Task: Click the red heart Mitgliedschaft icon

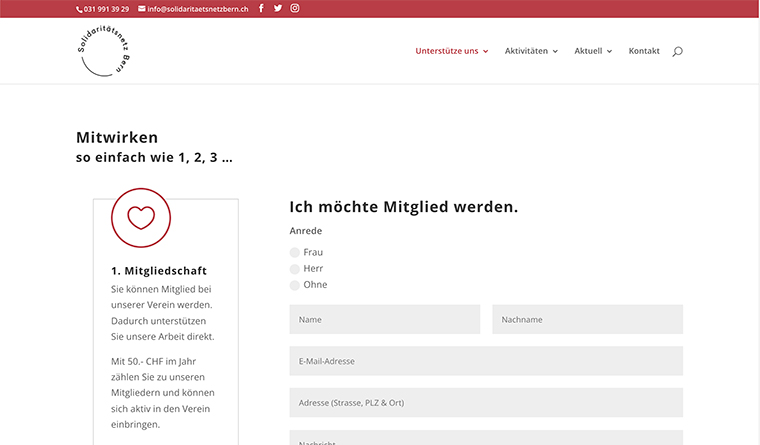Action: (x=141, y=217)
